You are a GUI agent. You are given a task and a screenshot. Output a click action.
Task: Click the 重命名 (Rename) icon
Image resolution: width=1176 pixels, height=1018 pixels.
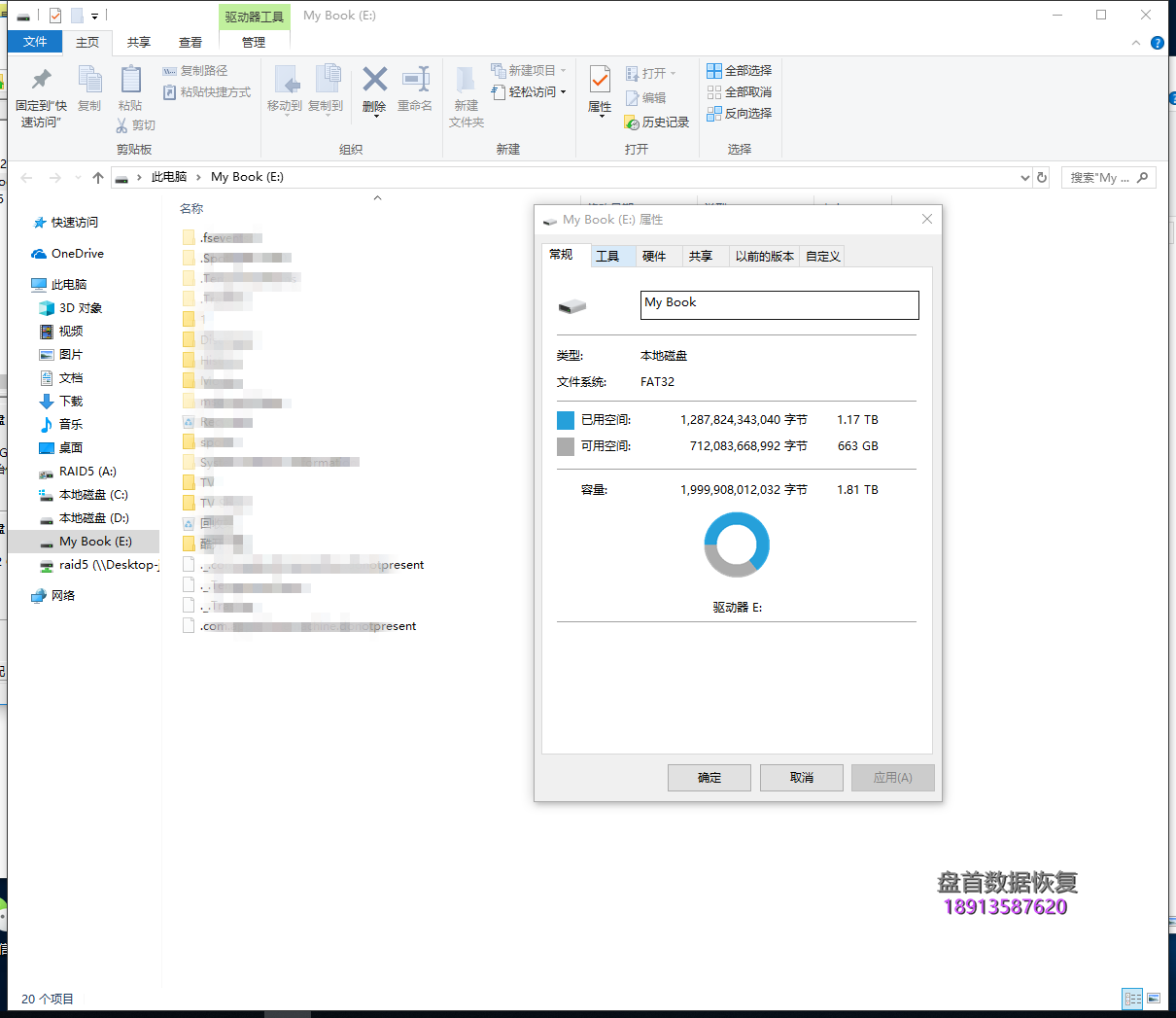point(416,90)
